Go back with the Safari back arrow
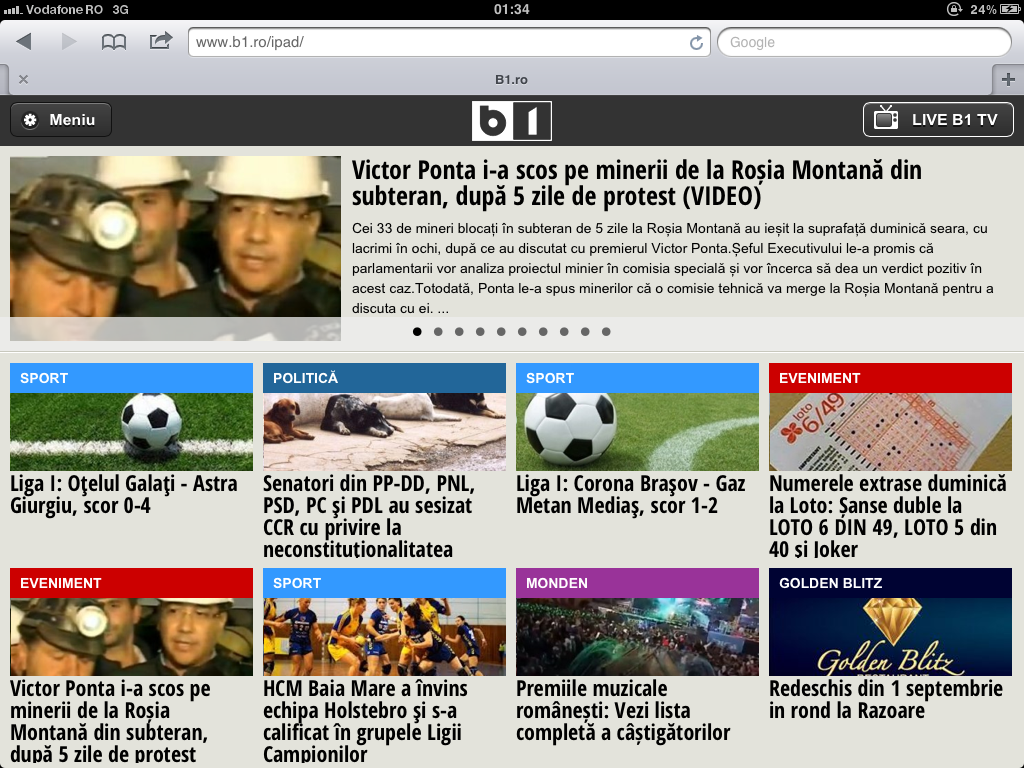Screen dimensions: 1024x768 pyautogui.click(x=24, y=42)
